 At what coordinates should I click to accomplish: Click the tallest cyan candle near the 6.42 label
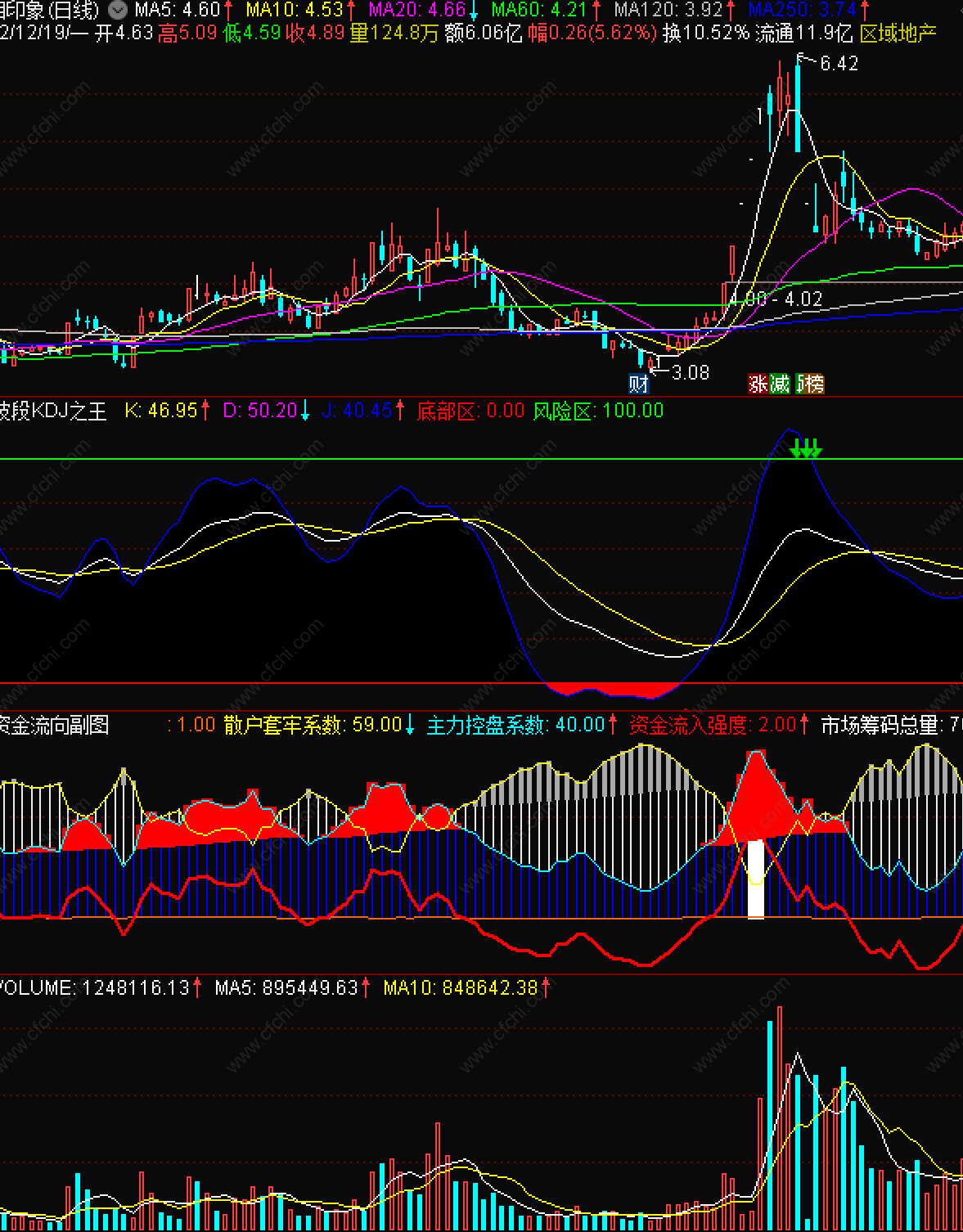pyautogui.click(x=797, y=103)
